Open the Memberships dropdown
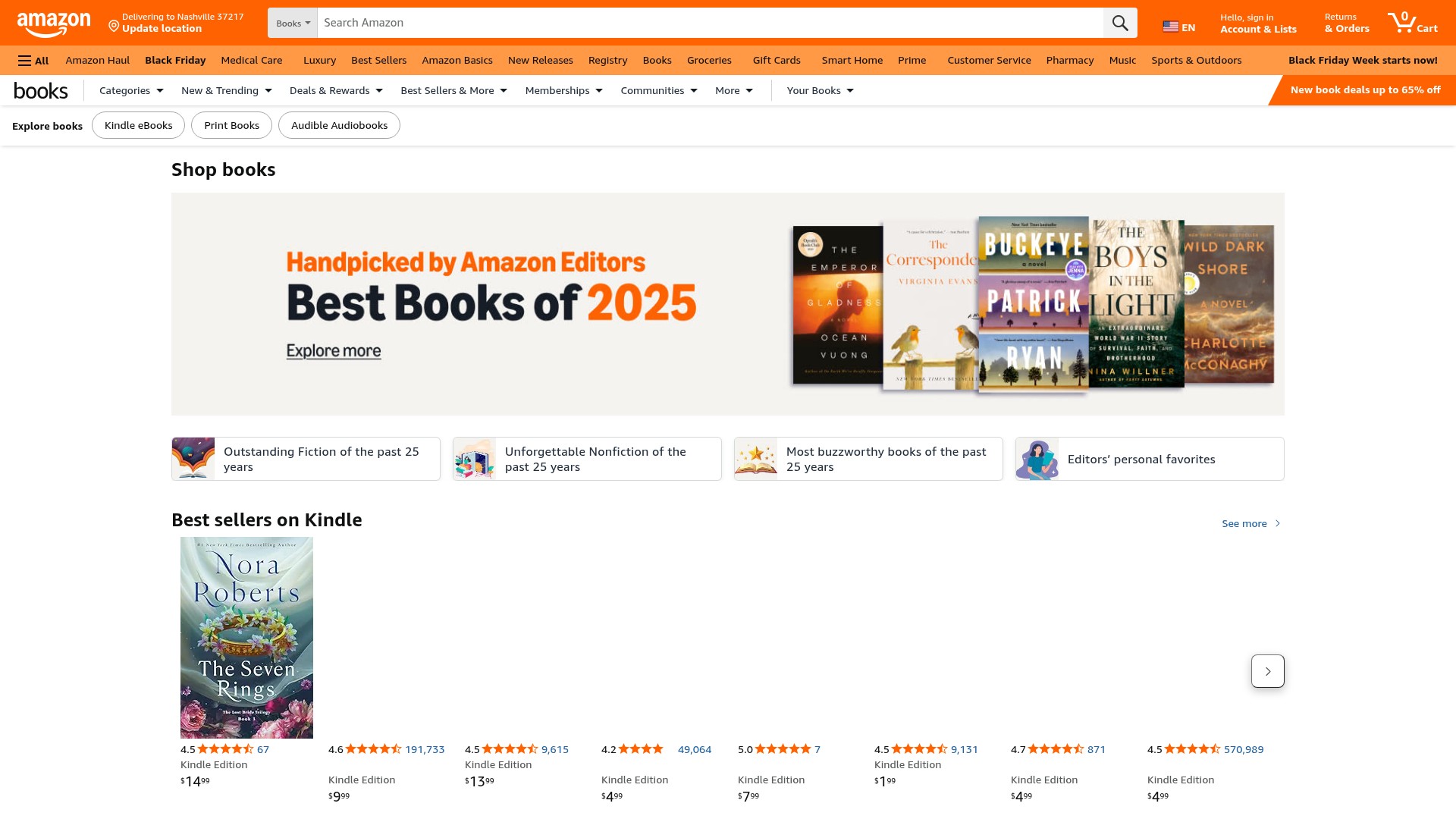This screenshot has width=1456, height=819. click(x=563, y=90)
